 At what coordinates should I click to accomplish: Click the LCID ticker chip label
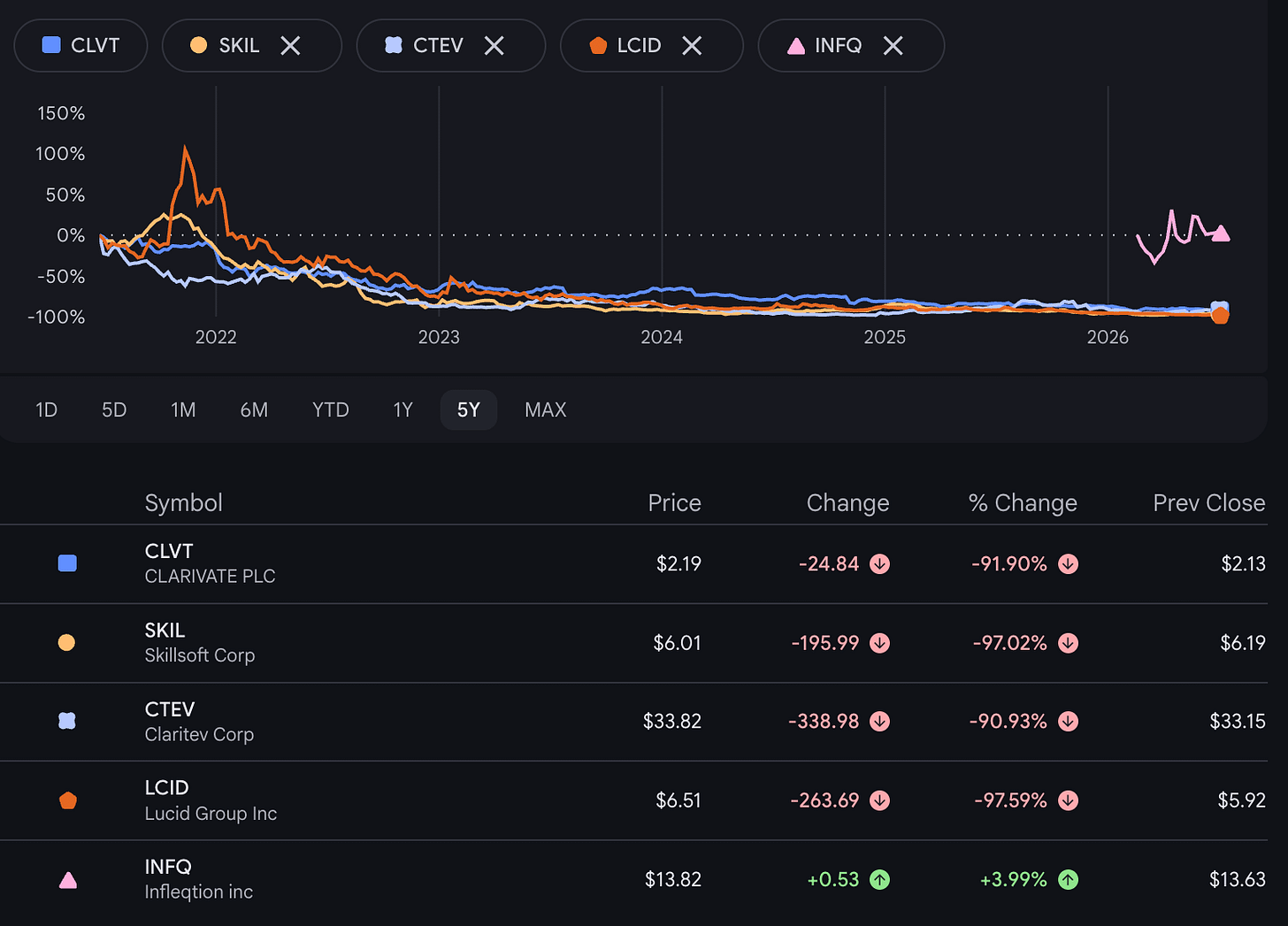pyautogui.click(x=639, y=45)
